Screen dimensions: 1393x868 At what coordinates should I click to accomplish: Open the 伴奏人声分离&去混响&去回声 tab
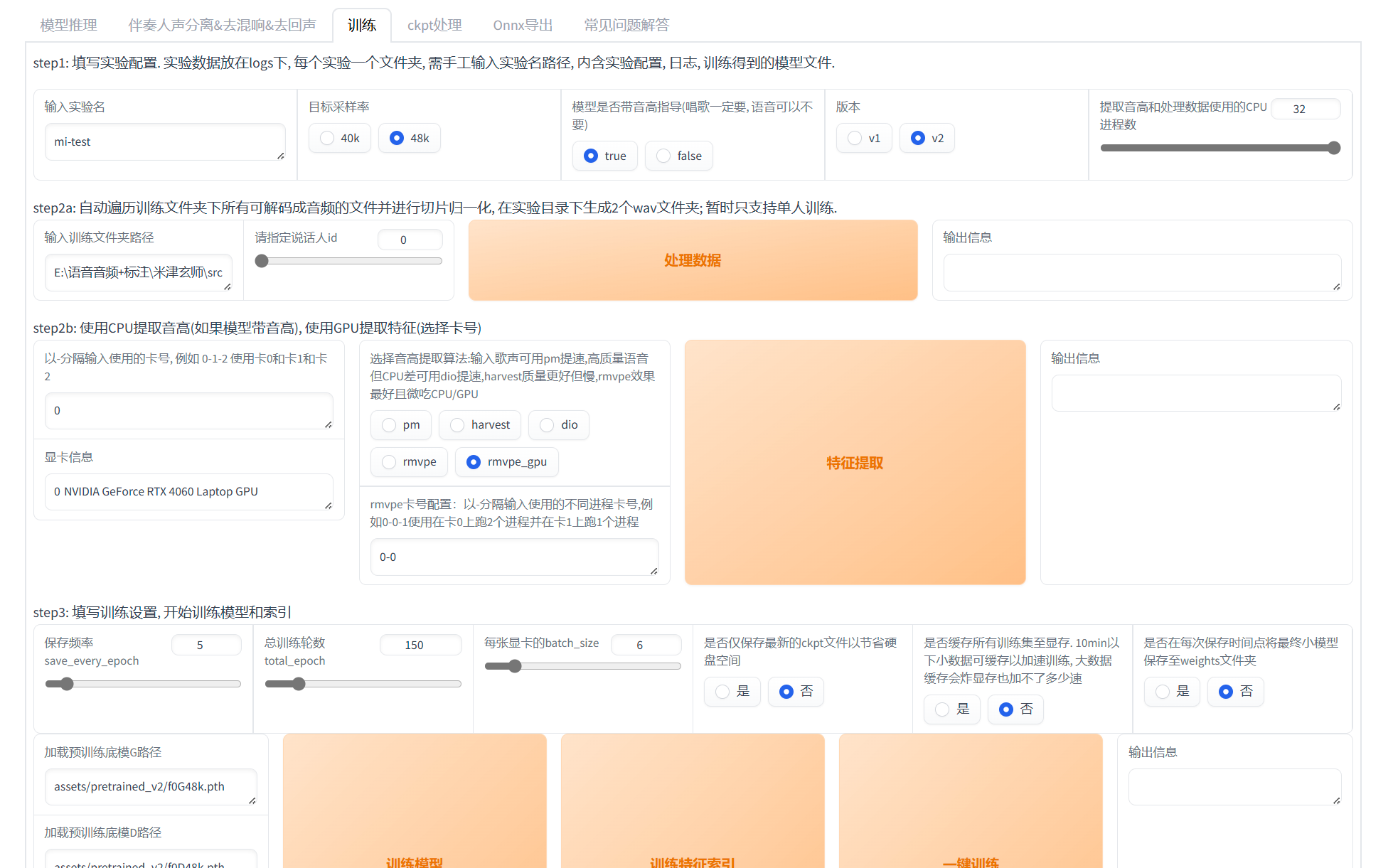(x=222, y=25)
